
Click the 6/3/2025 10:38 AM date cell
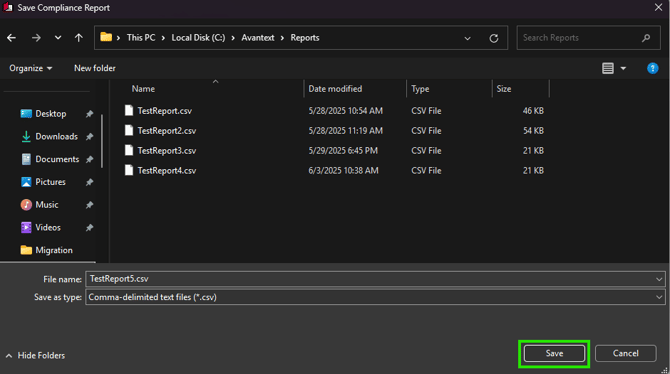tap(343, 171)
